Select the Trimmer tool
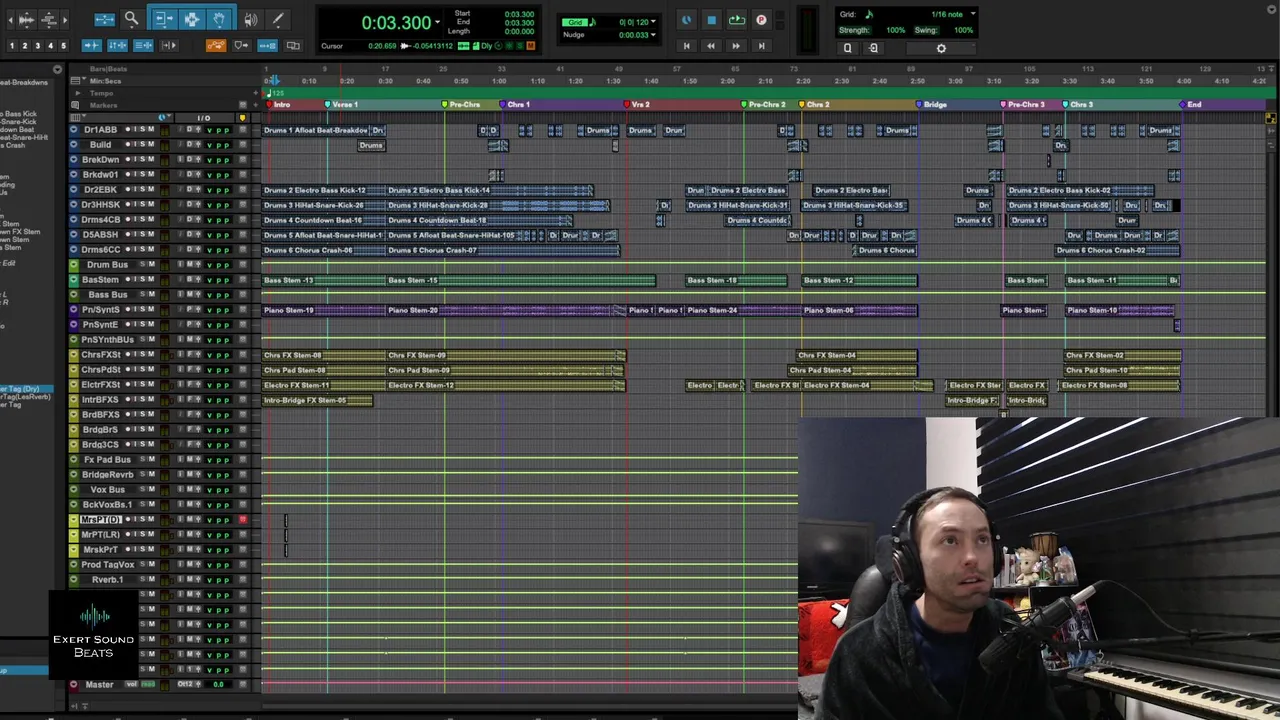 [x=165, y=19]
